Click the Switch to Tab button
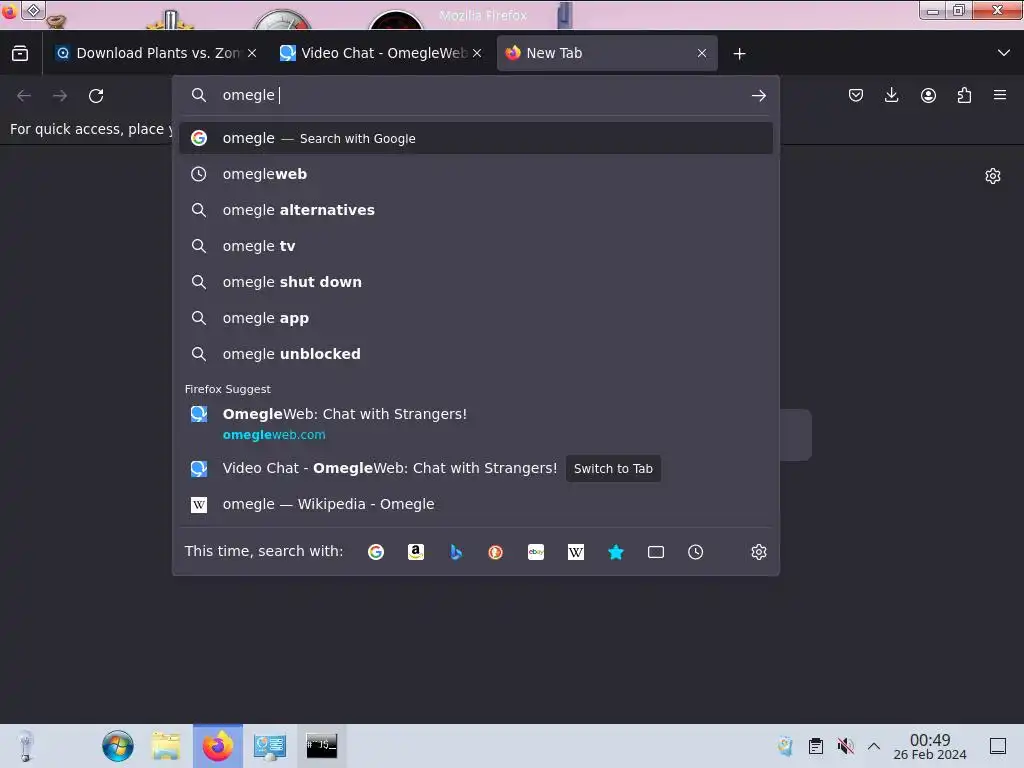 [613, 468]
